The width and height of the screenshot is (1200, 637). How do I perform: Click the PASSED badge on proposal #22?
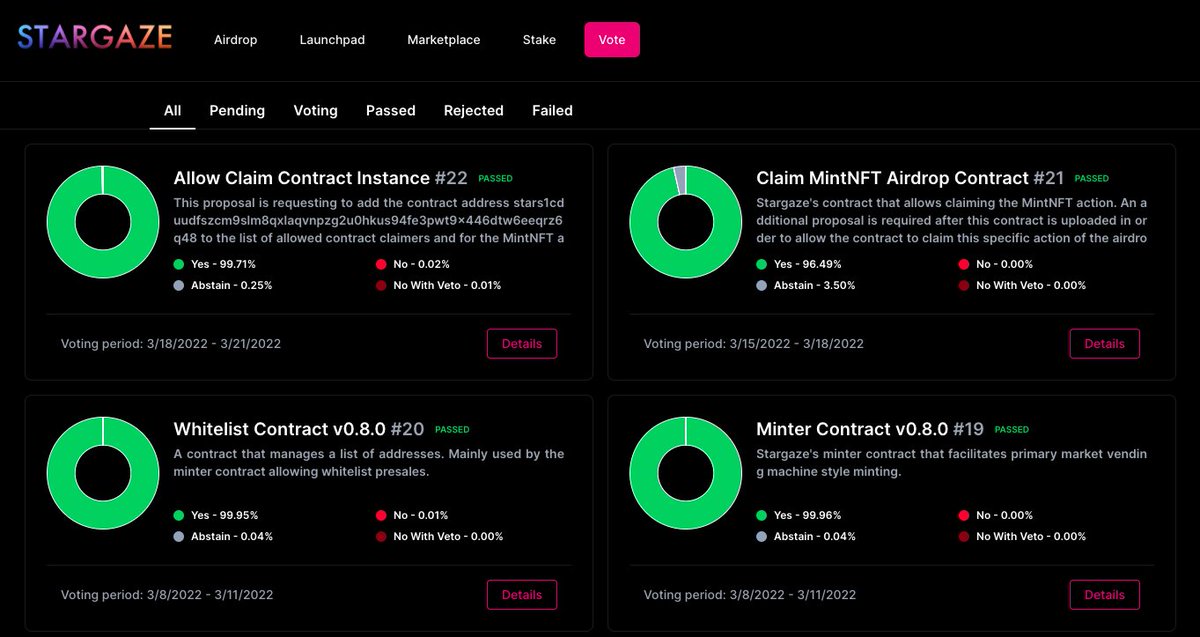coord(495,179)
